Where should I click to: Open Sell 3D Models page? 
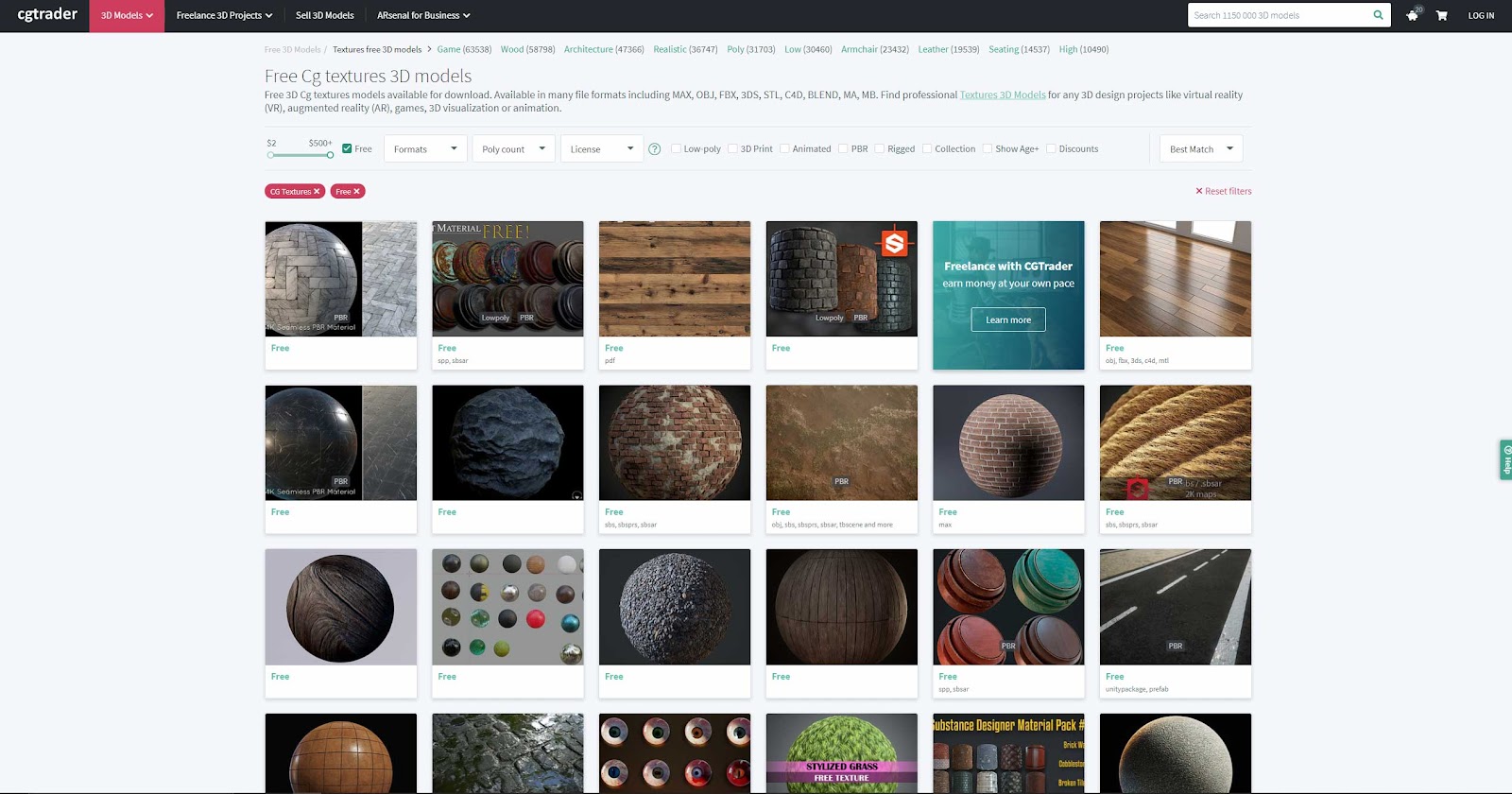click(x=325, y=16)
